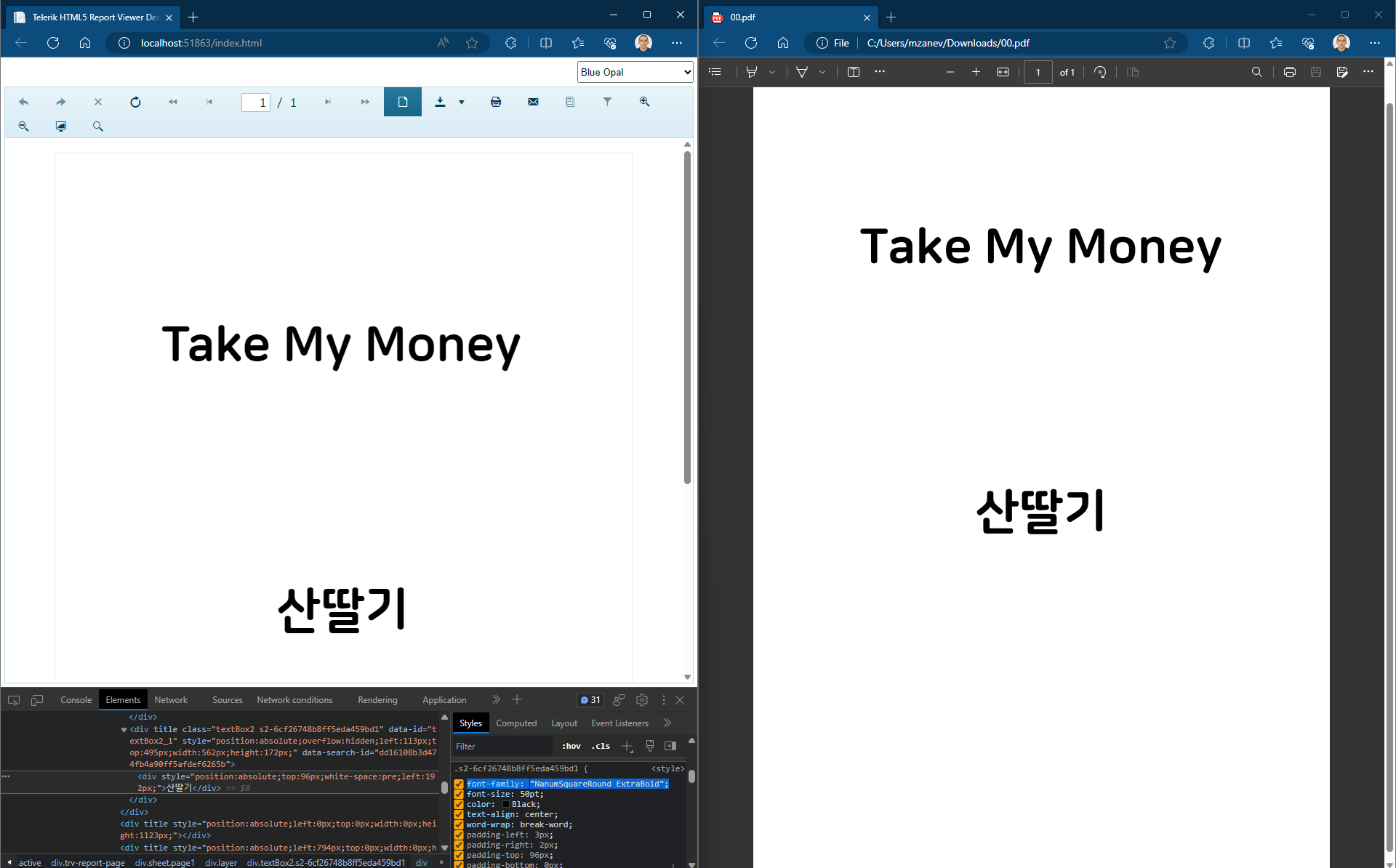Switch to the Console tab in DevTools
Image resolution: width=1396 pixels, height=868 pixels.
pyautogui.click(x=76, y=700)
